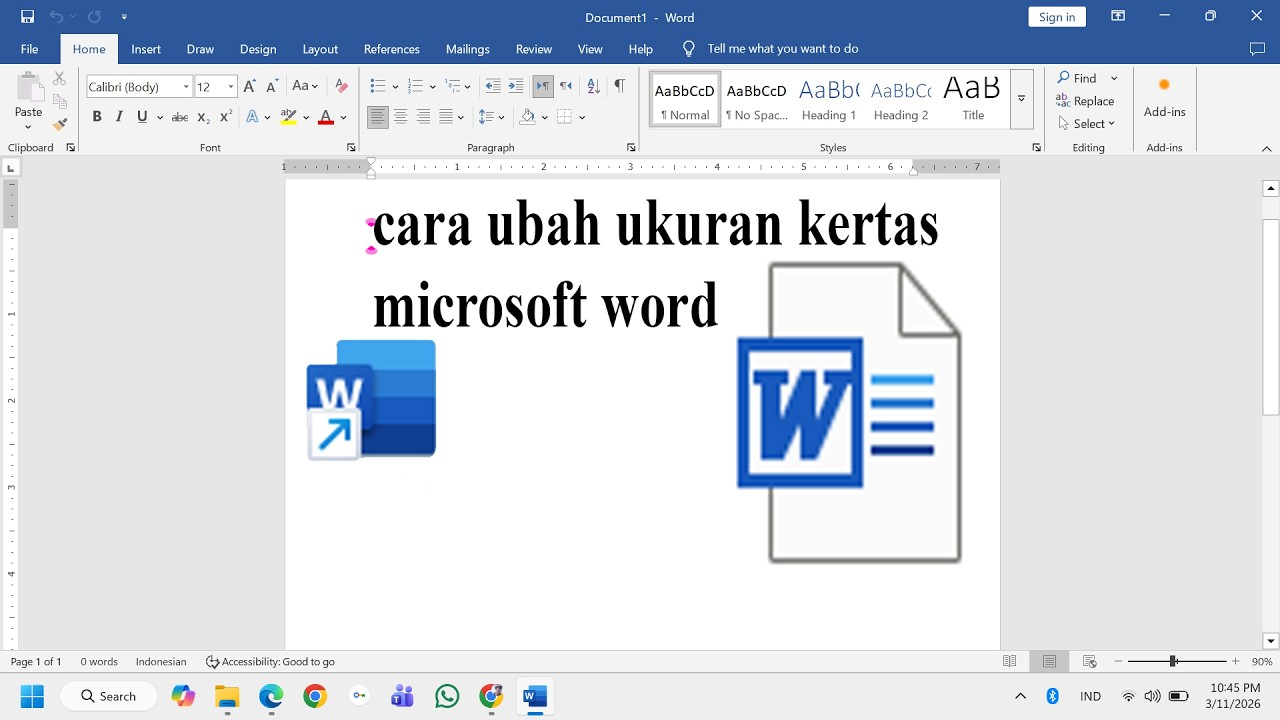The image size is (1280, 720).
Task: Justify the paragraph text
Action: pyautogui.click(x=446, y=117)
